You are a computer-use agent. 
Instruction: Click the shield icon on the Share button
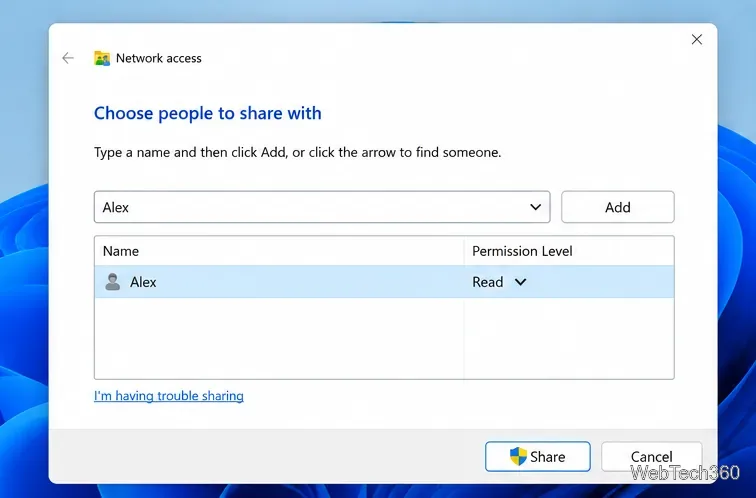point(518,456)
